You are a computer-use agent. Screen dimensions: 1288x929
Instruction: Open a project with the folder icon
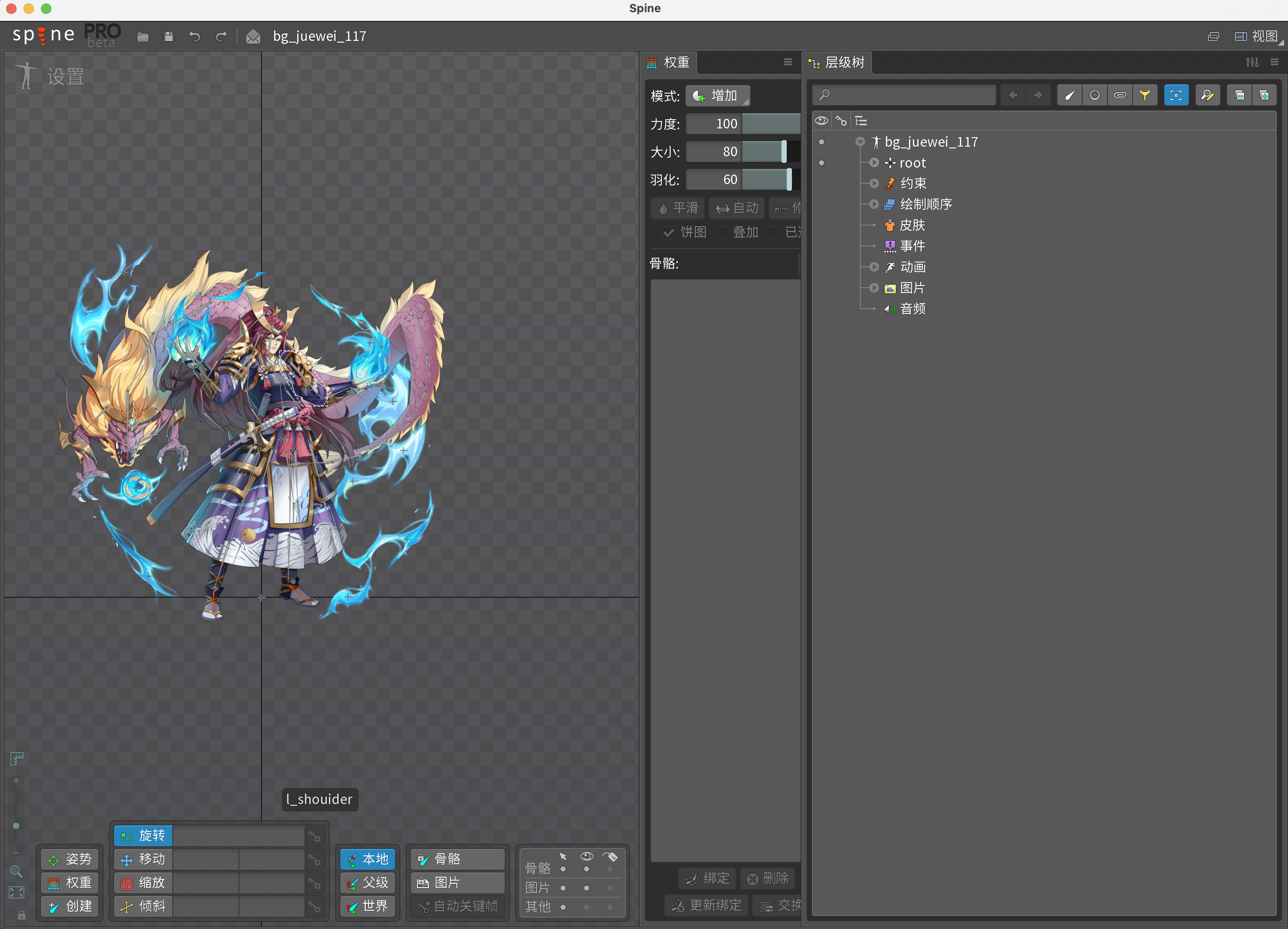(143, 37)
